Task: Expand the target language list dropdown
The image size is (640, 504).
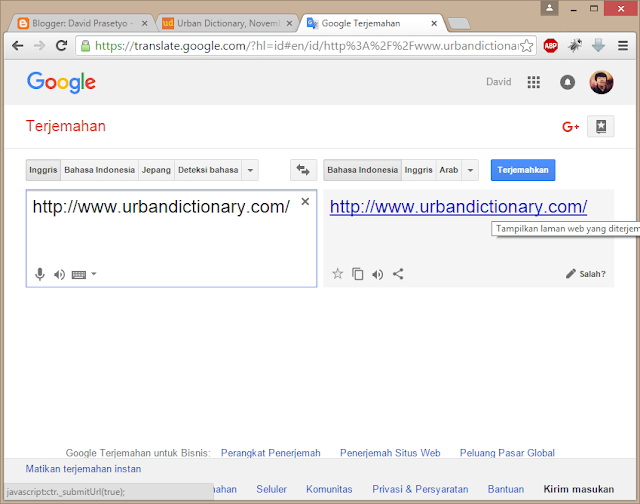Action: pyautogui.click(x=470, y=170)
